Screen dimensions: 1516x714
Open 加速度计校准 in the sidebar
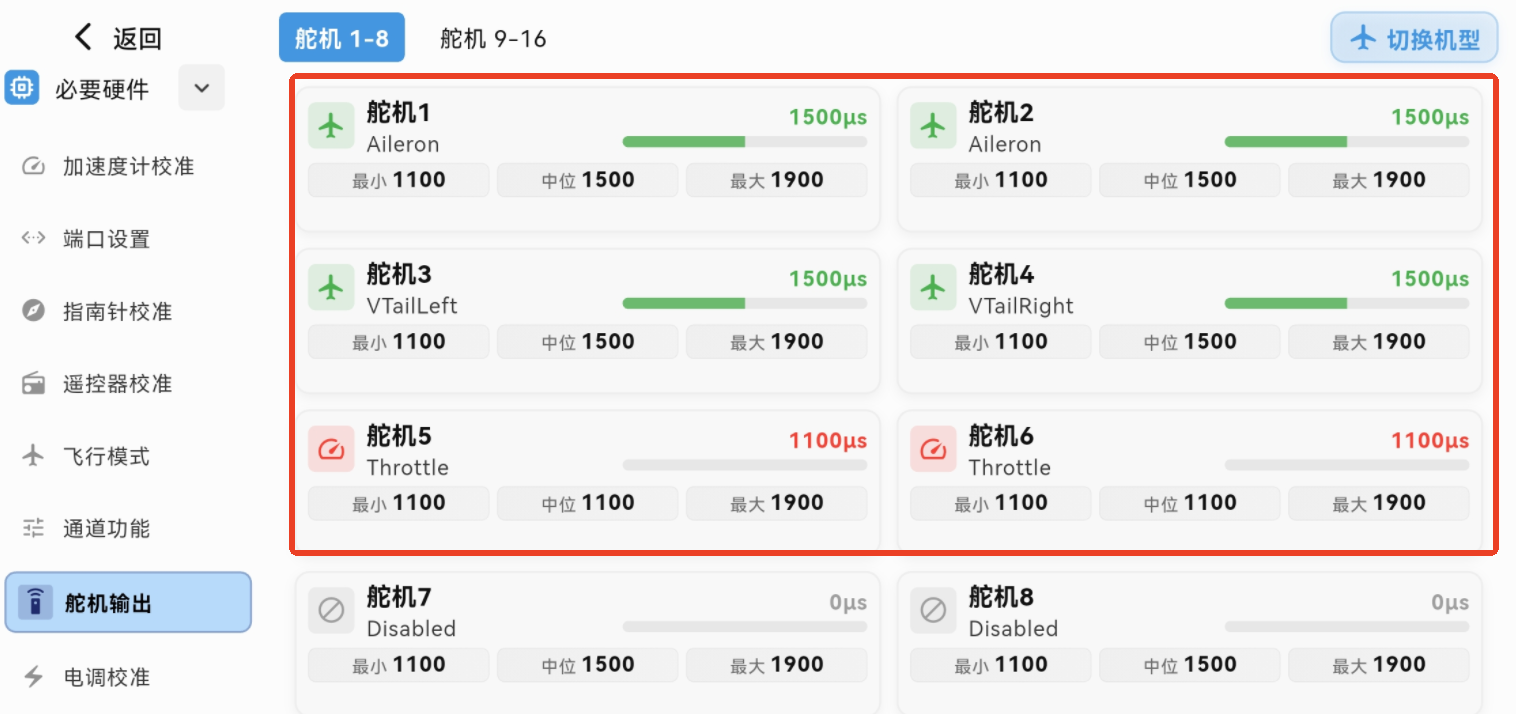pos(128,166)
